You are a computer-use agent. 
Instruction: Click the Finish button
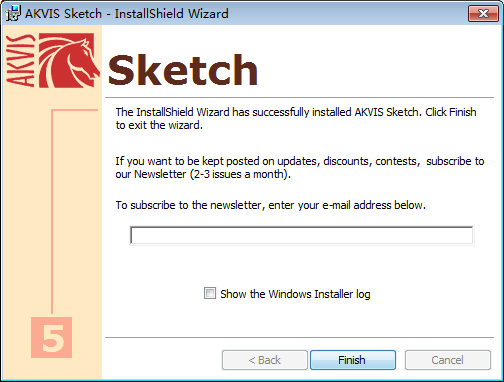point(353,360)
